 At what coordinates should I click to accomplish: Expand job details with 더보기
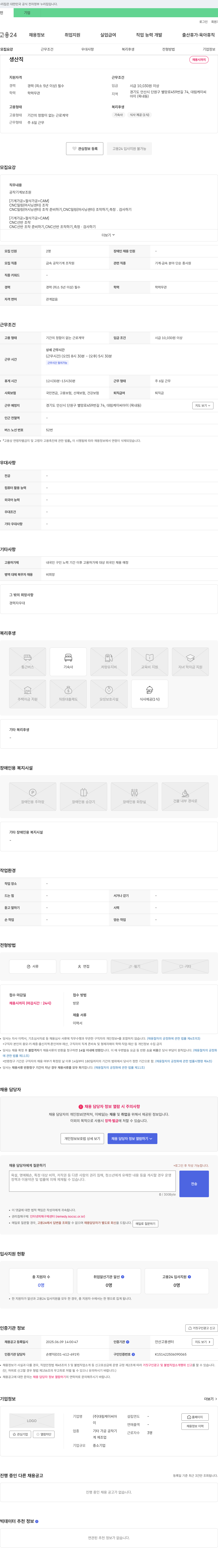(x=108, y=235)
